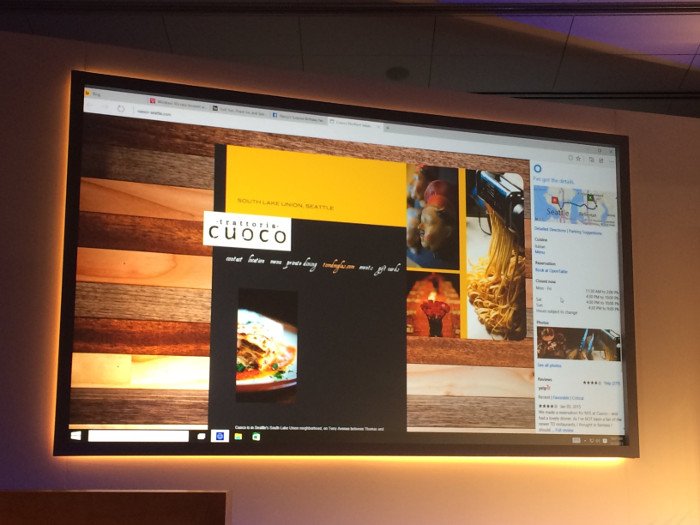700x525 pixels.
Task: Open the events link
Action: click(x=366, y=268)
